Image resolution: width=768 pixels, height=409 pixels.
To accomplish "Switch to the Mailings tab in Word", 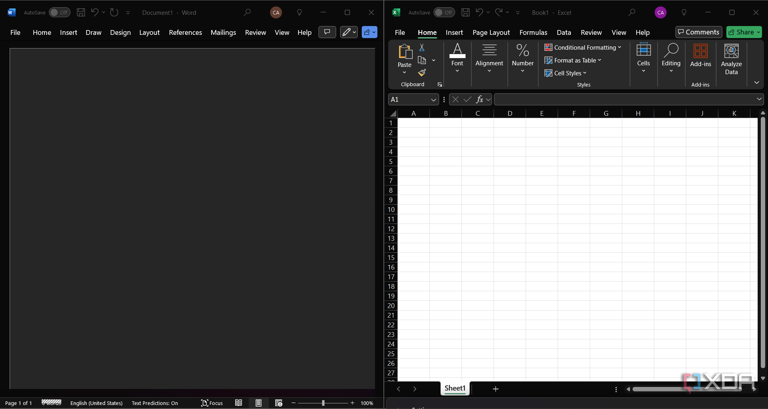I will (x=223, y=32).
